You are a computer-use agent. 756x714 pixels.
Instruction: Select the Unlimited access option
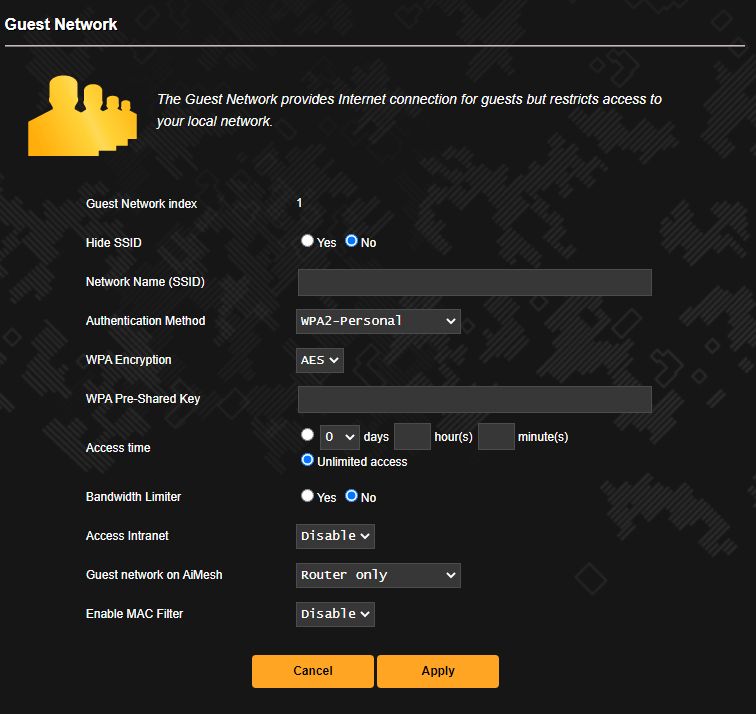307,460
